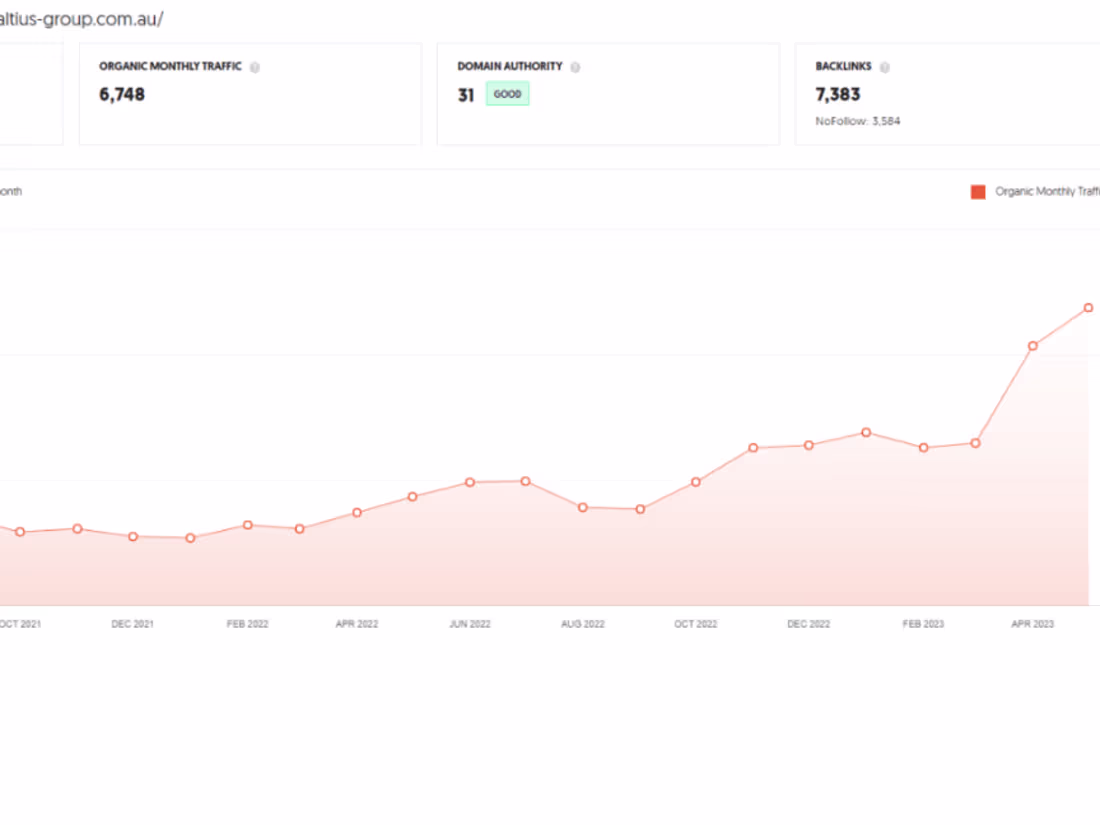Click the red Organic Monthly Traffic legend swatch
Image resolution: width=1100 pixels, height=825 pixels.
(978, 192)
